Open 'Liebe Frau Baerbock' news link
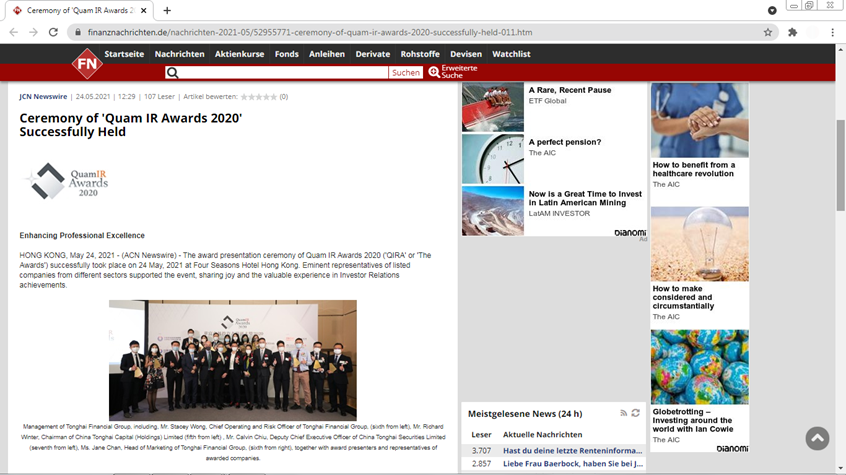 click(573, 464)
